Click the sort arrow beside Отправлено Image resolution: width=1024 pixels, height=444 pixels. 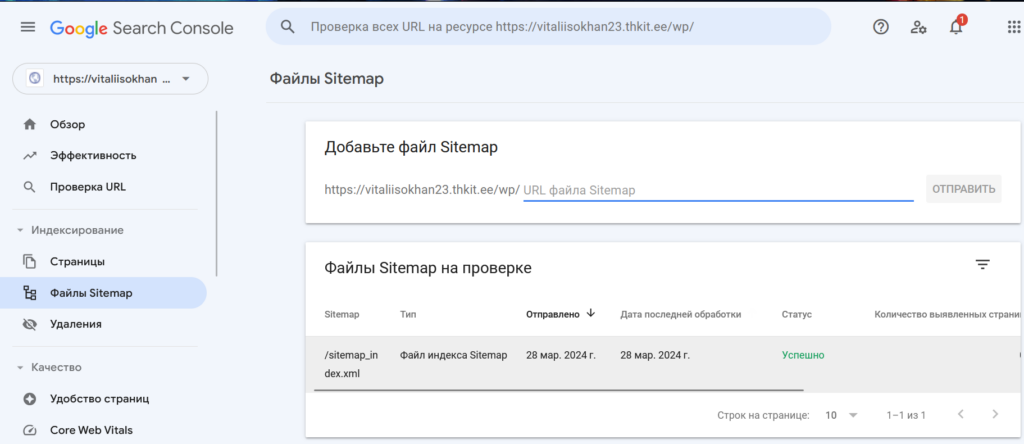[591, 313]
